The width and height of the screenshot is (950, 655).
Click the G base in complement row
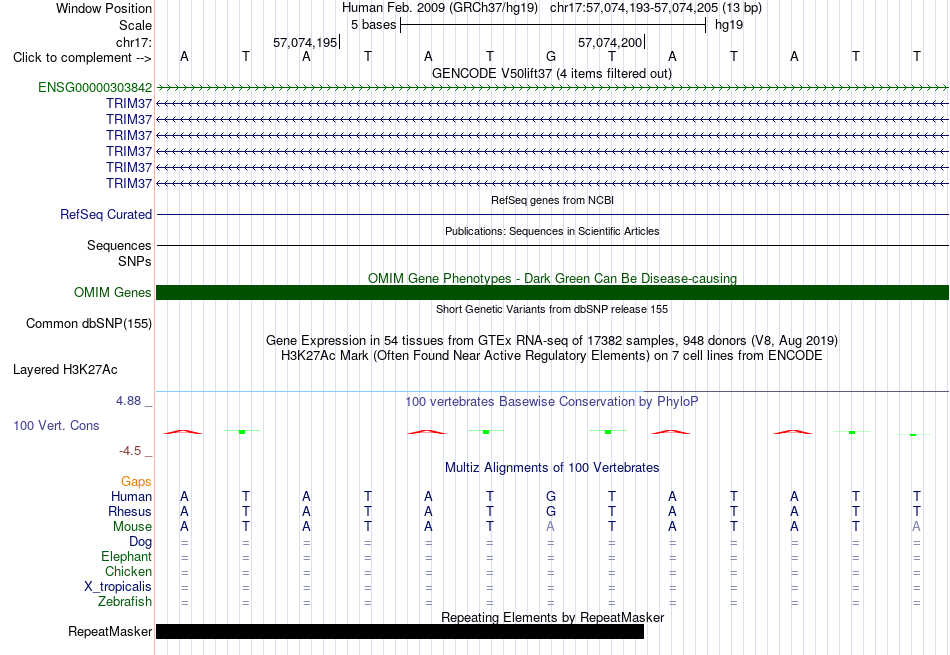(x=551, y=56)
